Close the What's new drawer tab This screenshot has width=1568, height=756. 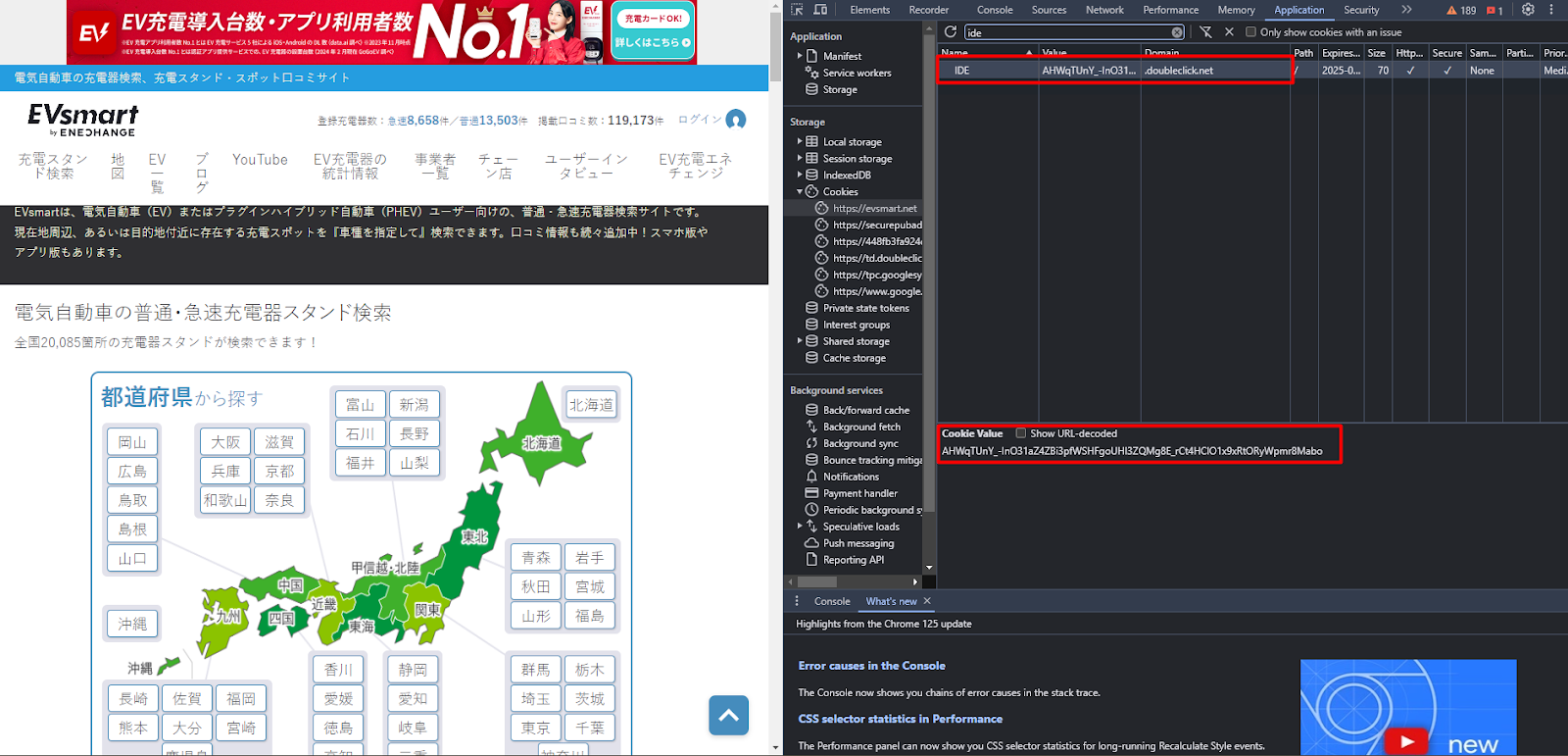tap(927, 601)
